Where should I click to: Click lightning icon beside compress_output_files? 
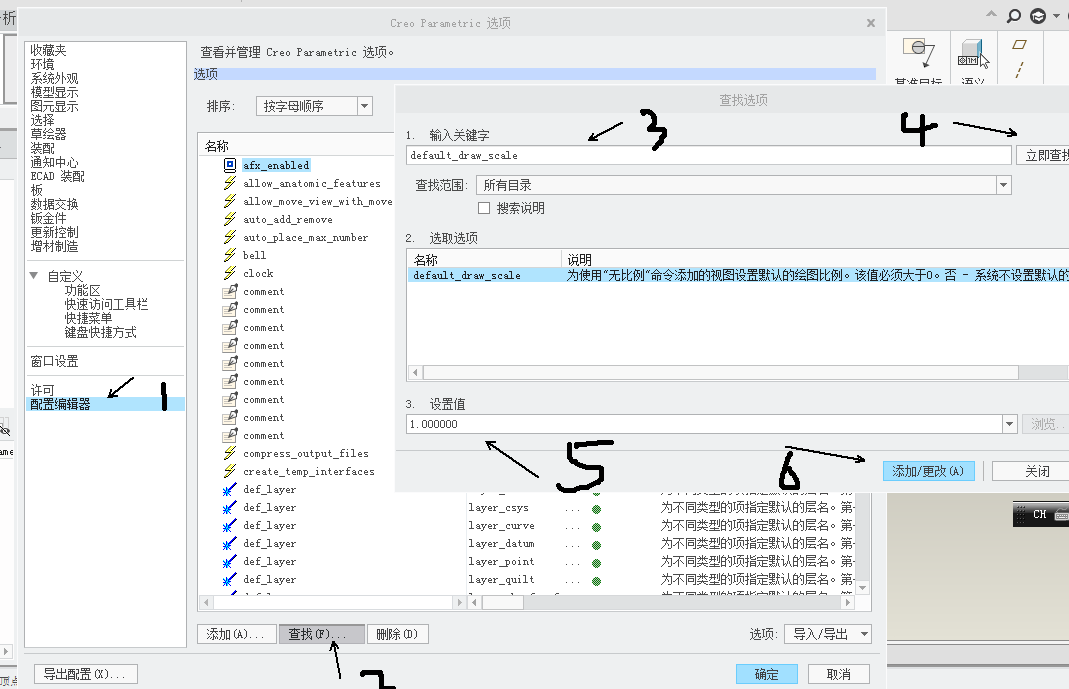click(230, 453)
